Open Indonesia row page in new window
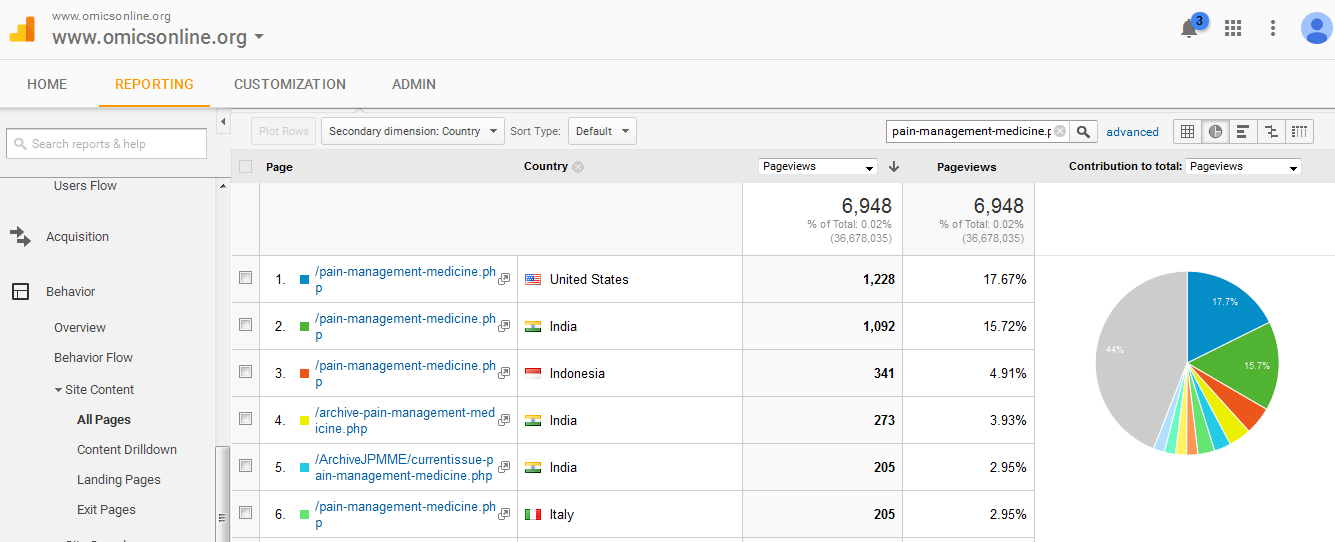 (x=504, y=373)
